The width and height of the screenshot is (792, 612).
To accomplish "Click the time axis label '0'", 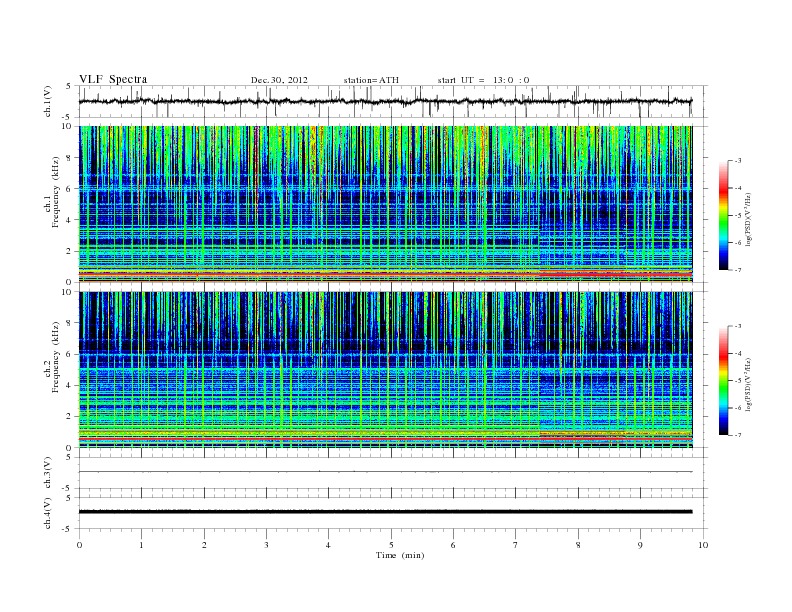I will click(x=79, y=545).
